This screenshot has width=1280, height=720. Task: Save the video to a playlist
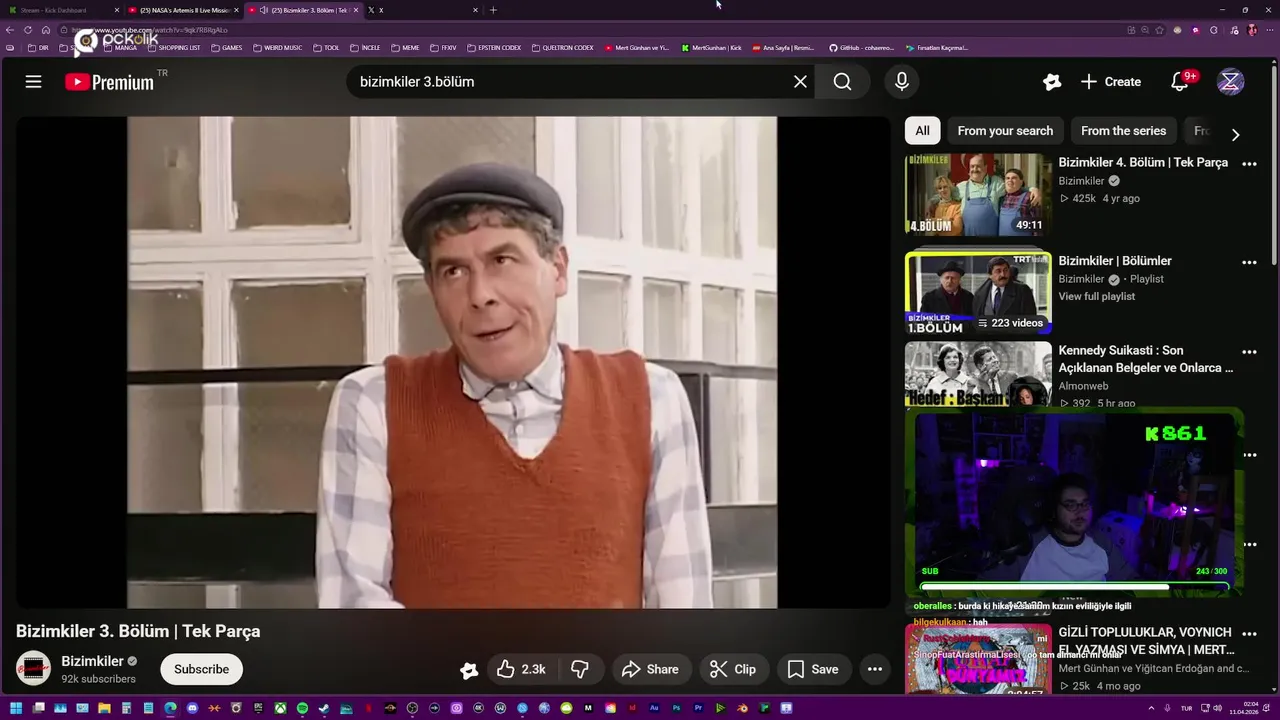[813, 669]
